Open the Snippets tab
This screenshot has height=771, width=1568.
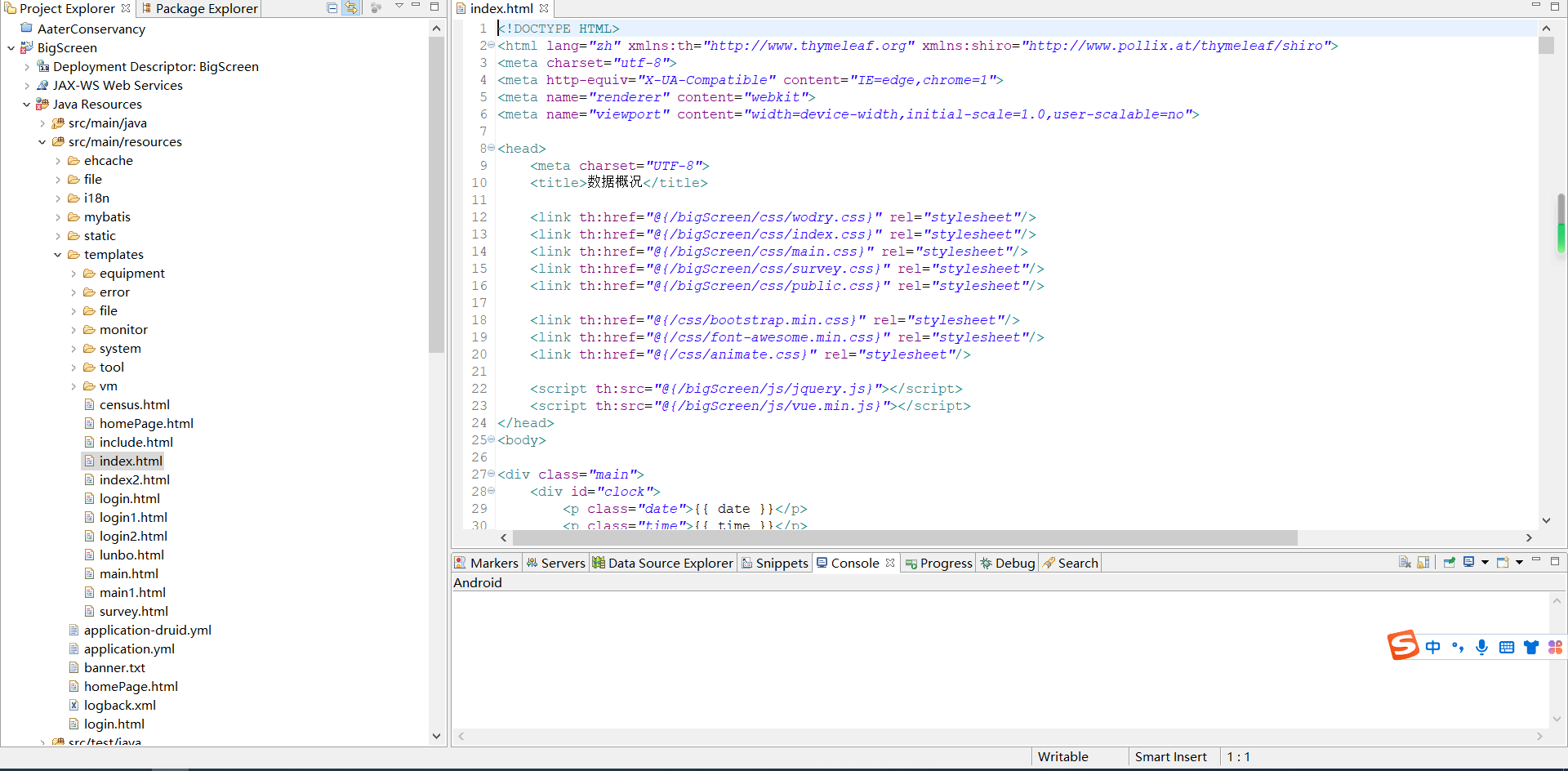tap(774, 563)
